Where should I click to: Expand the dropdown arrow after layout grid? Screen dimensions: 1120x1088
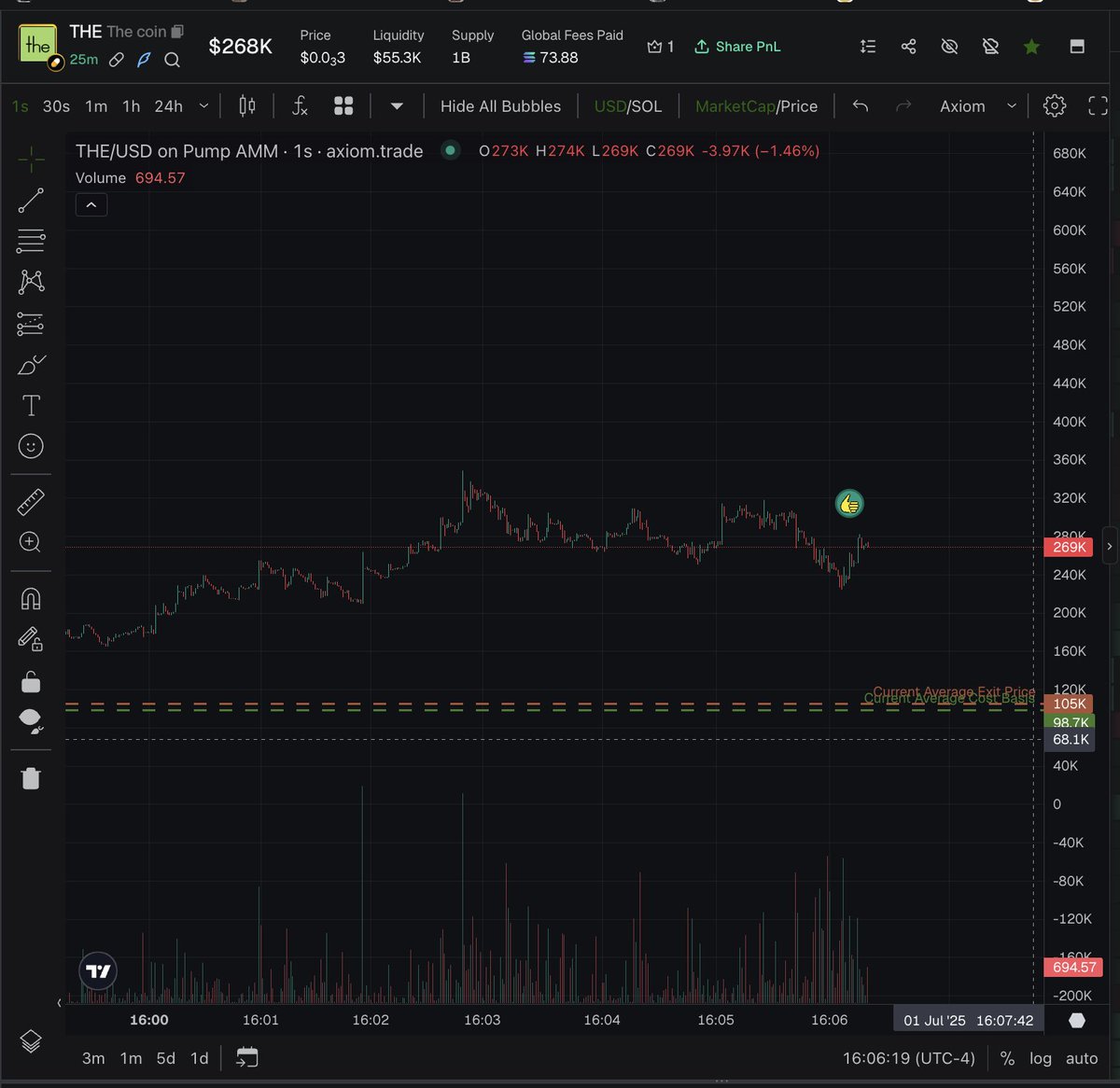tap(397, 106)
